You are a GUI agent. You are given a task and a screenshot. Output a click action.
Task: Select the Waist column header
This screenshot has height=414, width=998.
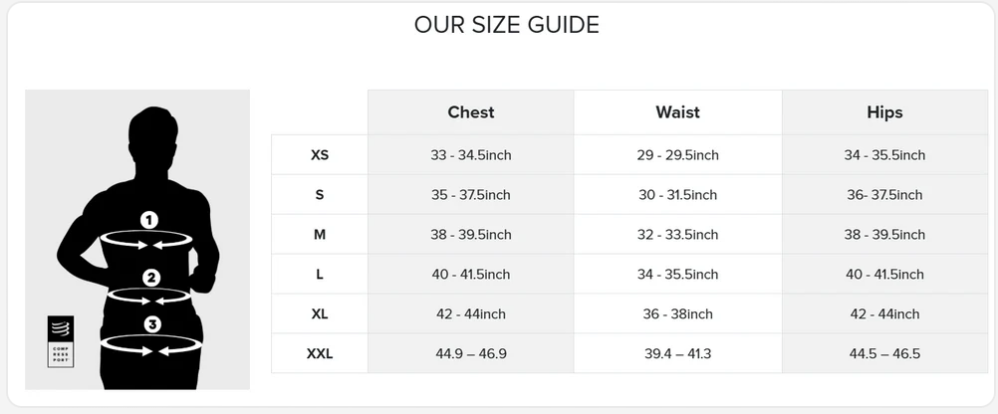(x=678, y=112)
